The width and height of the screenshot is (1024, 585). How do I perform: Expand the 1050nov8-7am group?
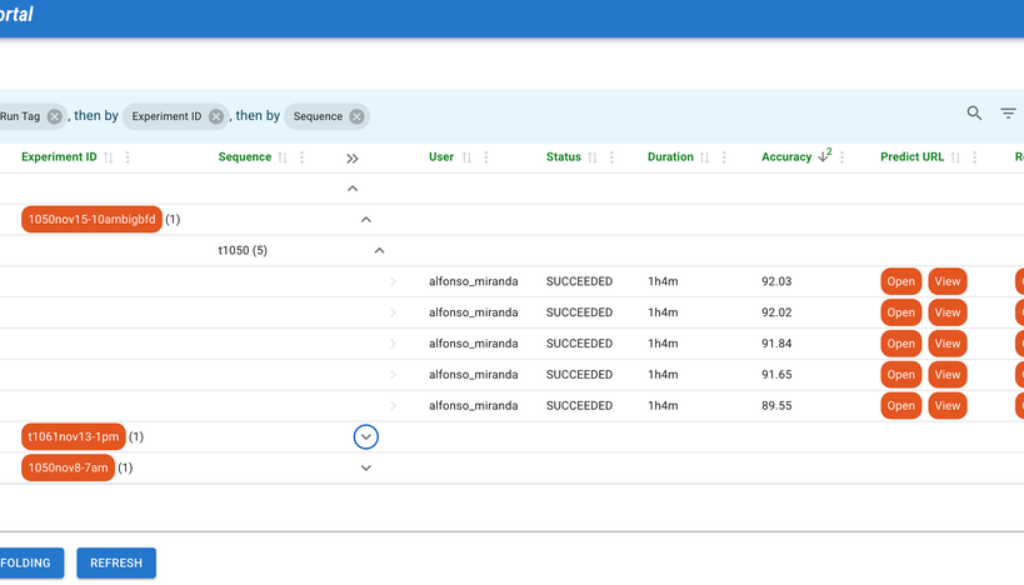[x=366, y=468]
